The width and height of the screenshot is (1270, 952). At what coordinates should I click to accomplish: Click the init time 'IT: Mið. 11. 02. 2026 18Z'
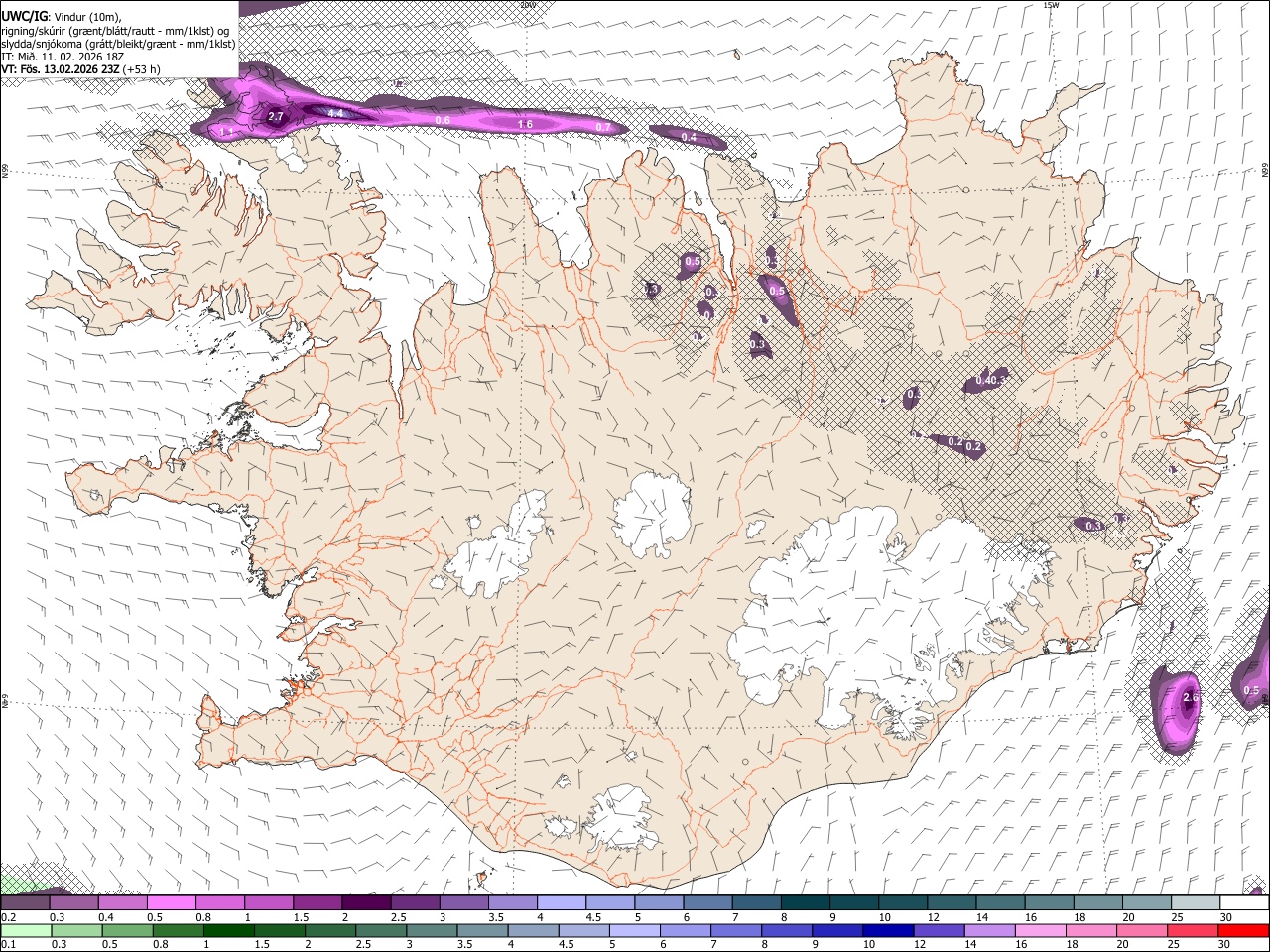click(63, 57)
